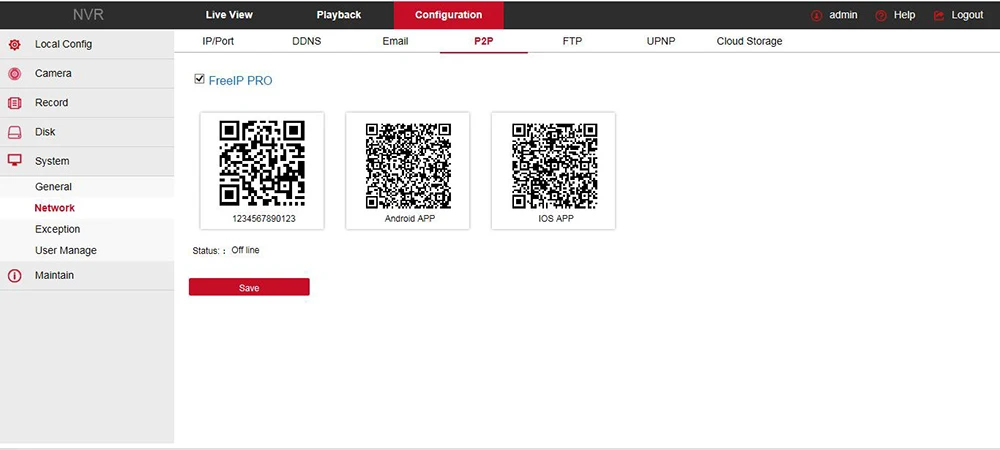Click the Help question-mark icon

tap(881, 15)
